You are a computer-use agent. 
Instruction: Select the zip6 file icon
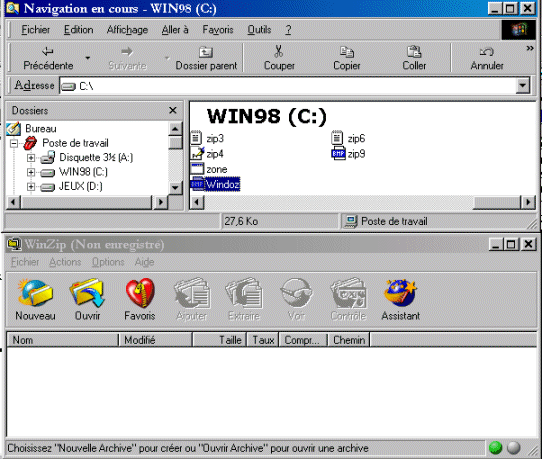click(x=337, y=138)
